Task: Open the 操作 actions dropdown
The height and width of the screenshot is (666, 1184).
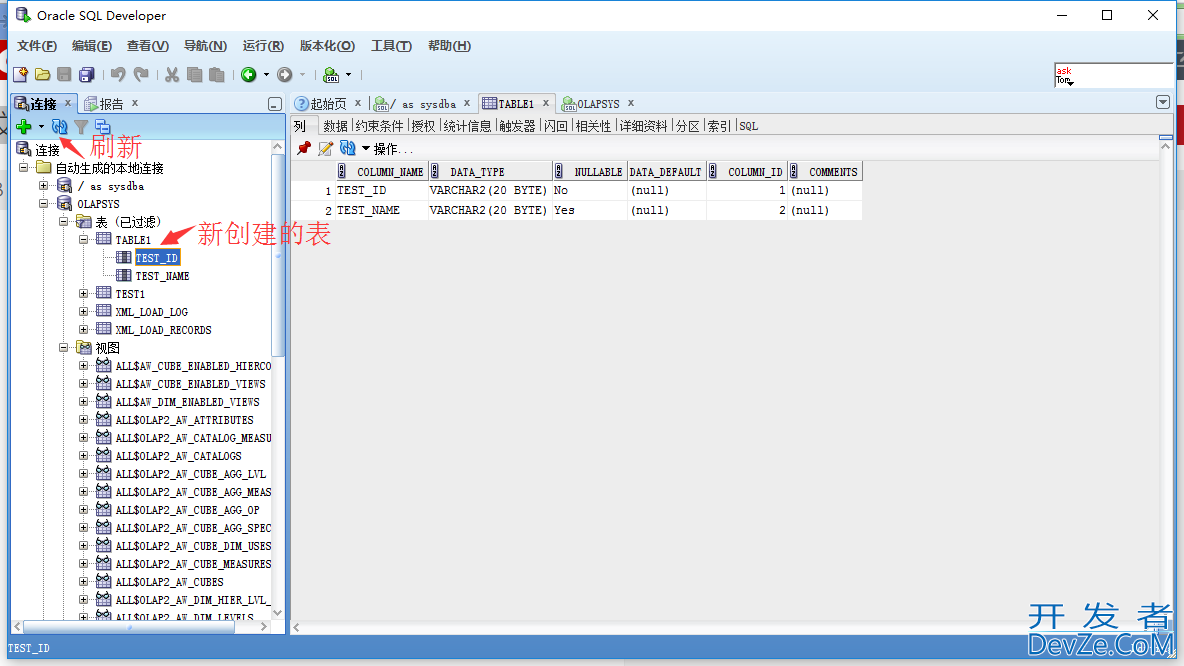Action: (x=387, y=149)
